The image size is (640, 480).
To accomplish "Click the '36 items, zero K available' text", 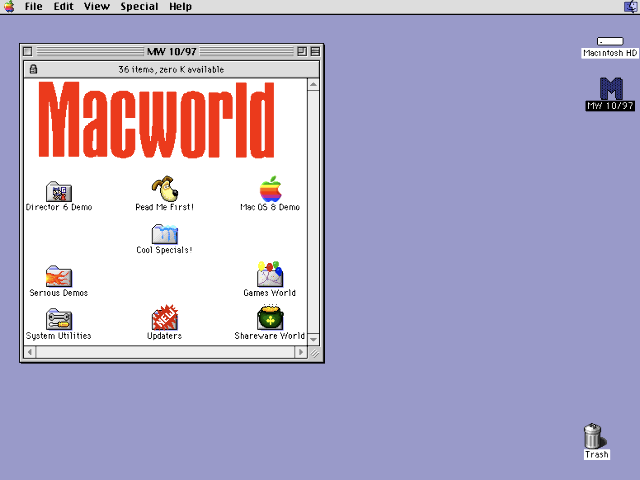I will (x=171, y=70).
